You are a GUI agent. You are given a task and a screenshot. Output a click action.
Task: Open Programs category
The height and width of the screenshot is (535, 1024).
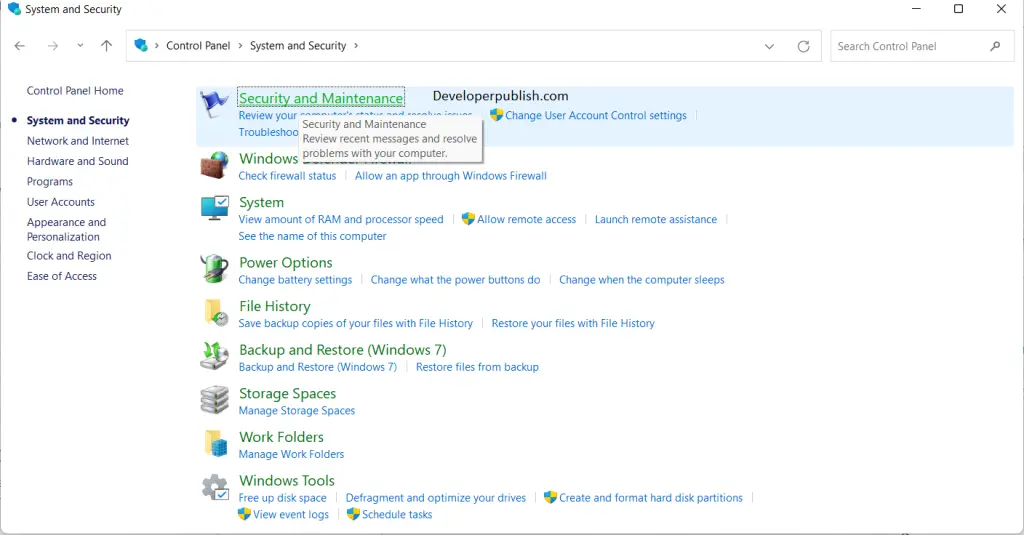(x=50, y=182)
